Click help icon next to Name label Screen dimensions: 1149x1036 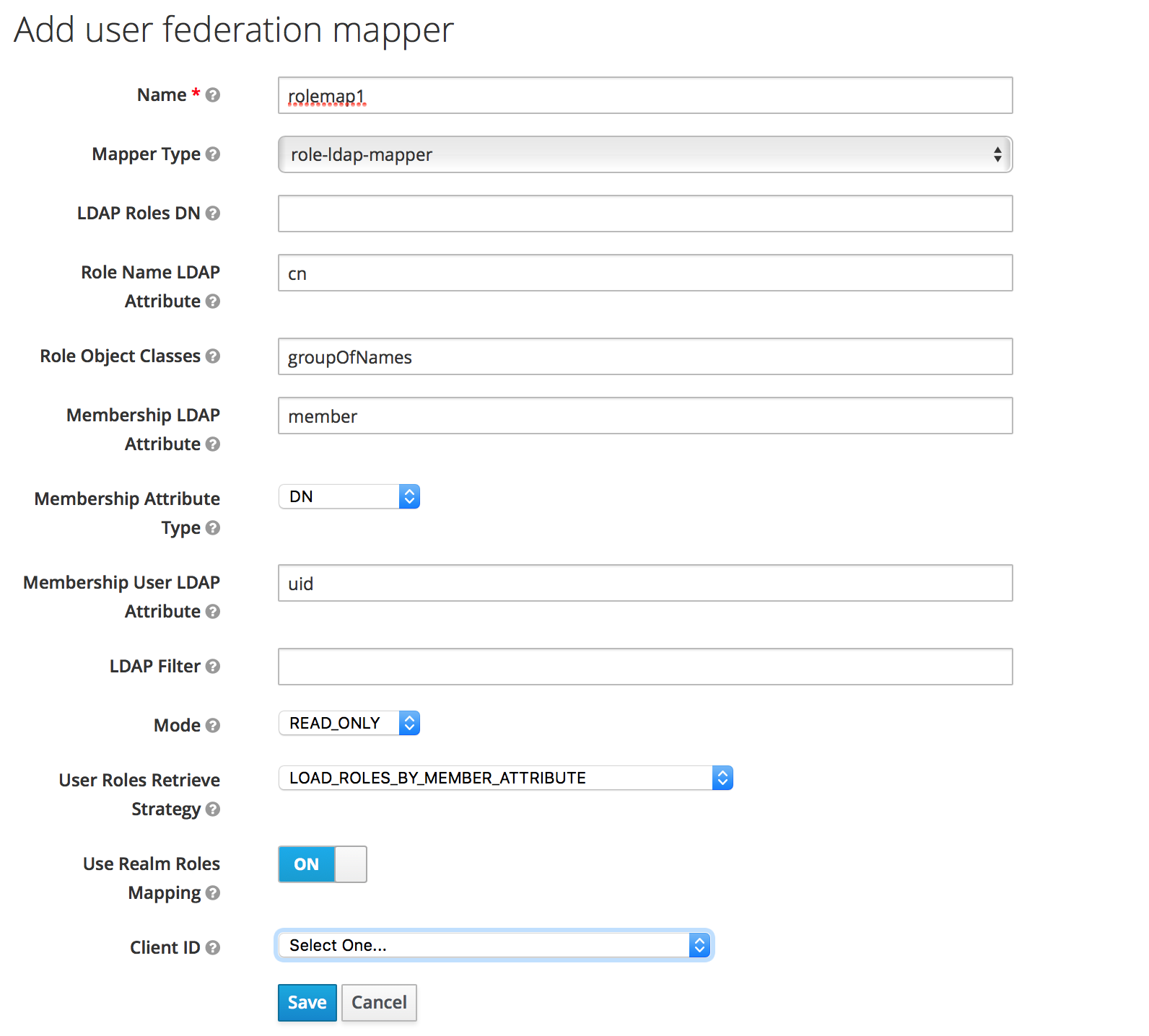(x=212, y=95)
